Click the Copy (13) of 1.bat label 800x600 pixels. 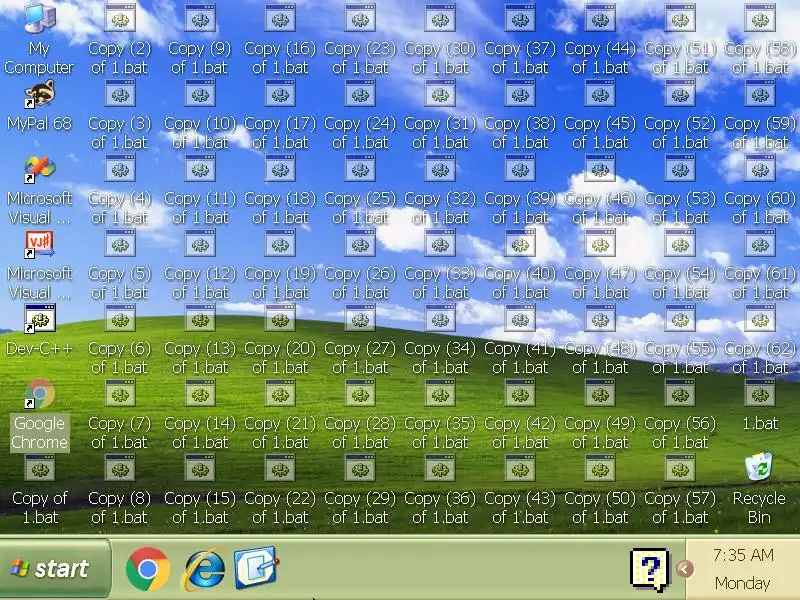[200, 358]
